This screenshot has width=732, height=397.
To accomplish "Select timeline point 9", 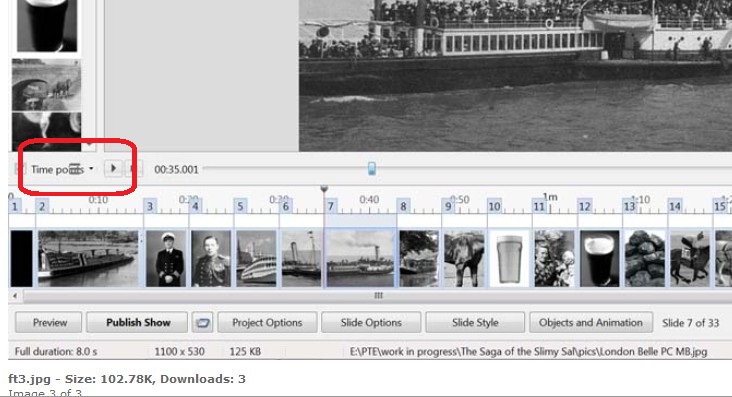I will (448, 206).
